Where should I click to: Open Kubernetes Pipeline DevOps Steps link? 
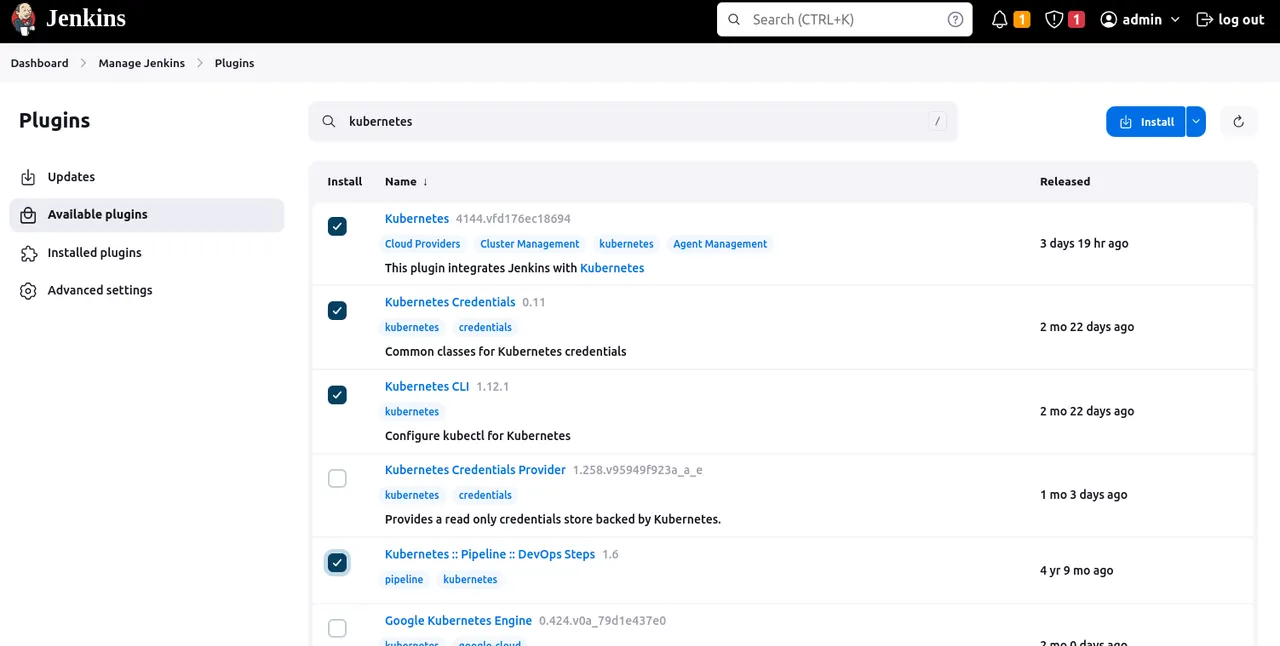pyautogui.click(x=490, y=554)
